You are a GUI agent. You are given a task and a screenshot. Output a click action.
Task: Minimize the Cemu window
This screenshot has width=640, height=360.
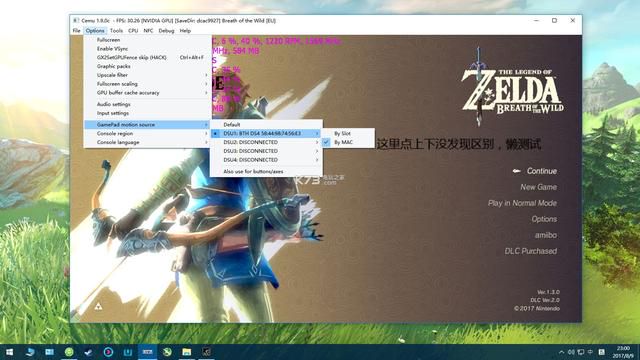pyautogui.click(x=536, y=20)
